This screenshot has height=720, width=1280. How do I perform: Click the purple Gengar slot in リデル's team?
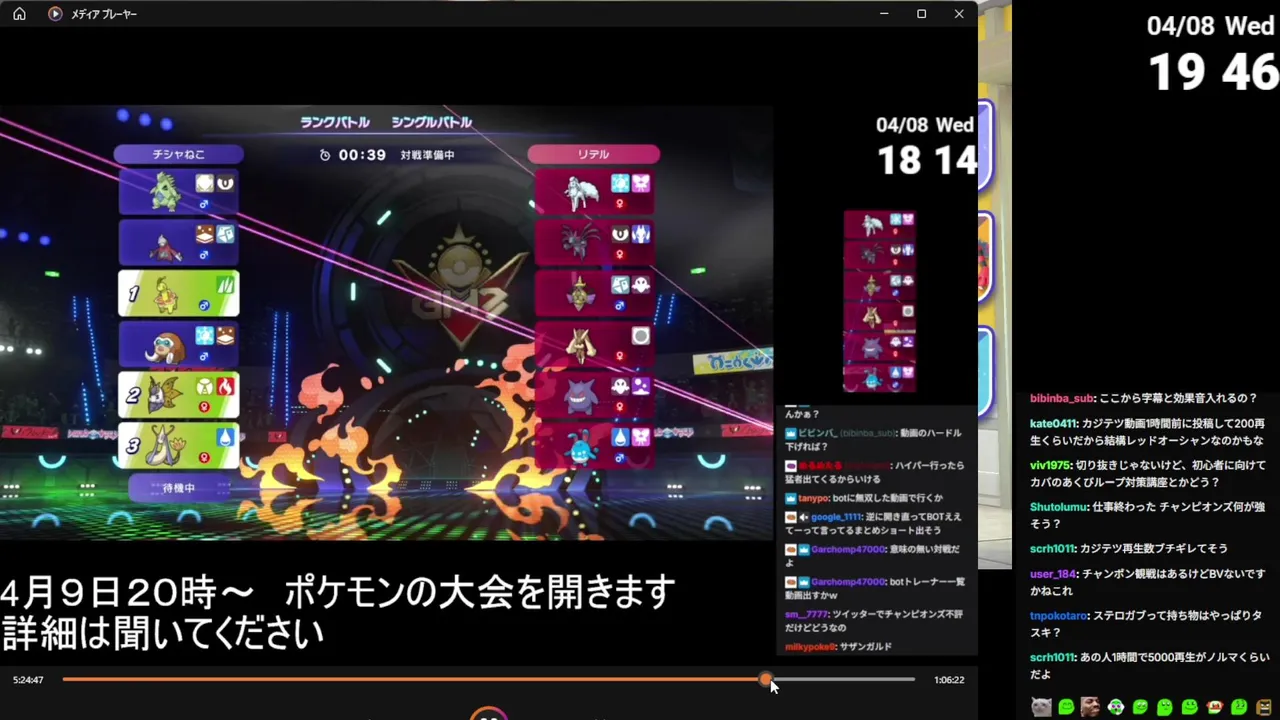click(594, 395)
